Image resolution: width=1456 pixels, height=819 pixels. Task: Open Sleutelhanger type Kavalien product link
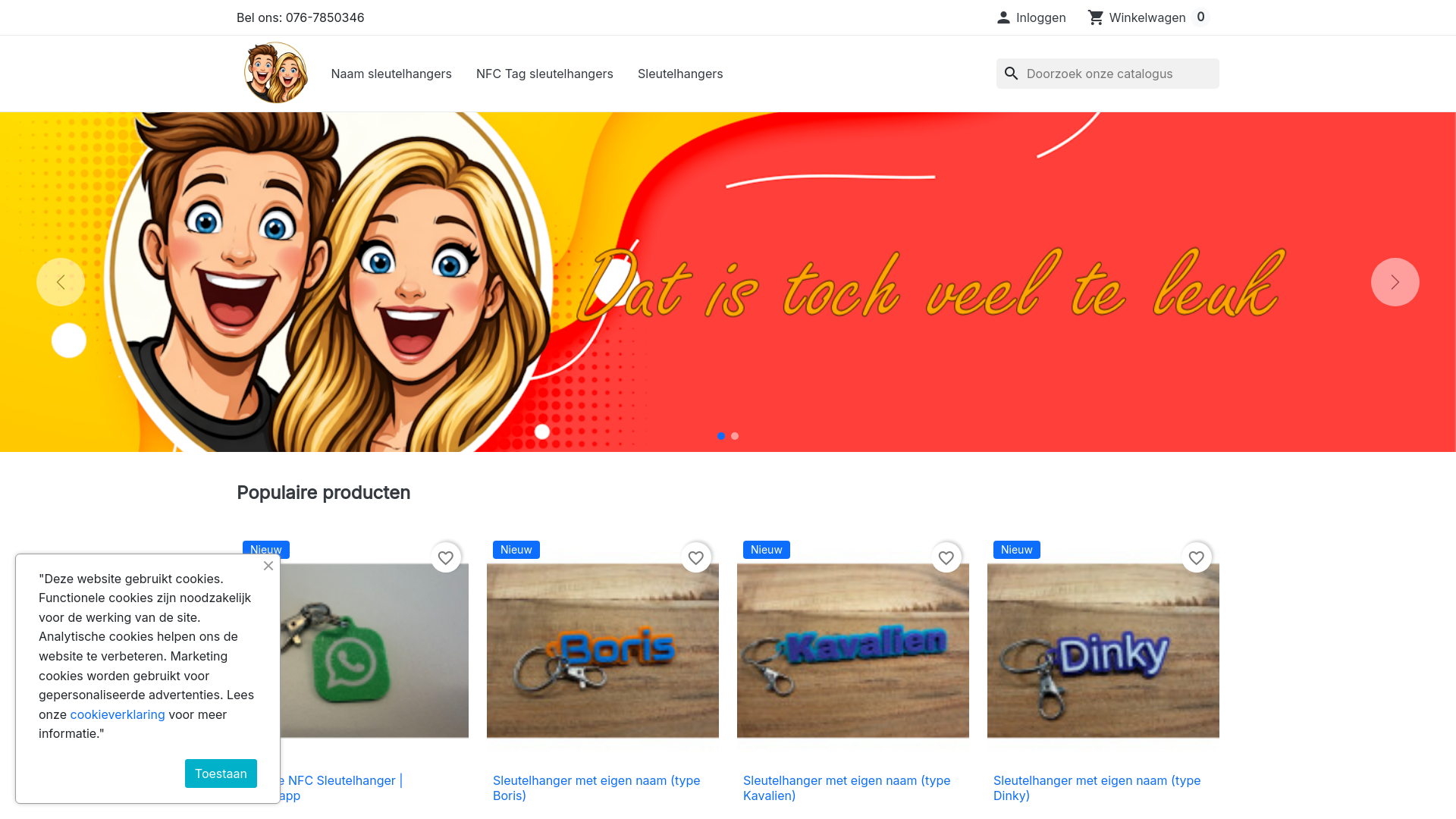847,788
